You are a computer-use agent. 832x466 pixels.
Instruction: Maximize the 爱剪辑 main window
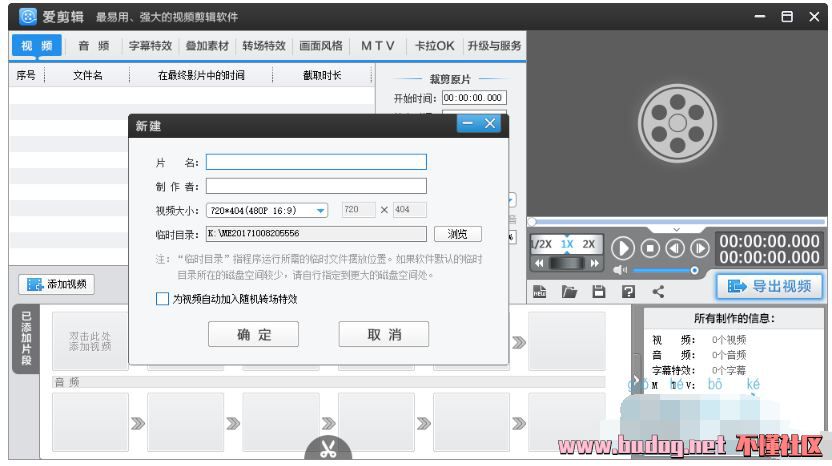click(787, 16)
